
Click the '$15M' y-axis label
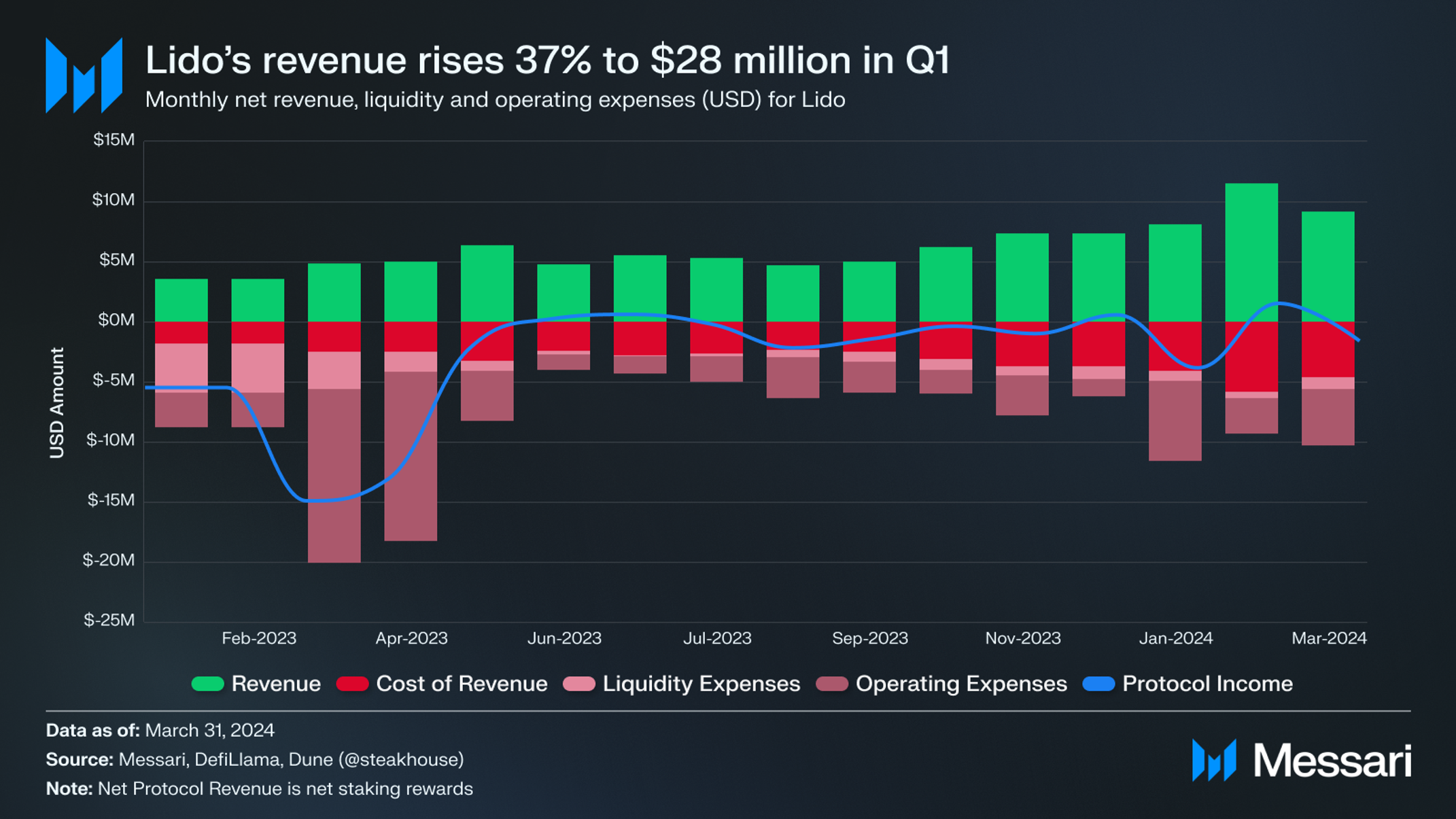(114, 140)
